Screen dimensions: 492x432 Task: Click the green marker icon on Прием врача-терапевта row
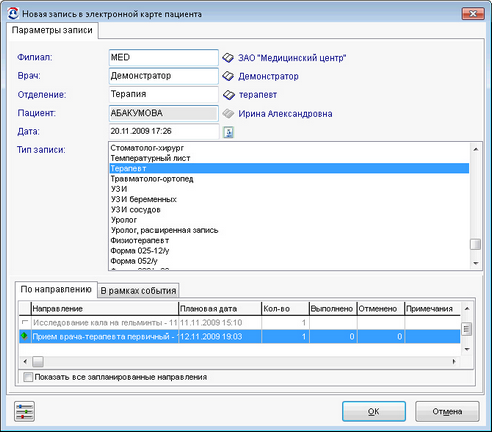point(24,336)
